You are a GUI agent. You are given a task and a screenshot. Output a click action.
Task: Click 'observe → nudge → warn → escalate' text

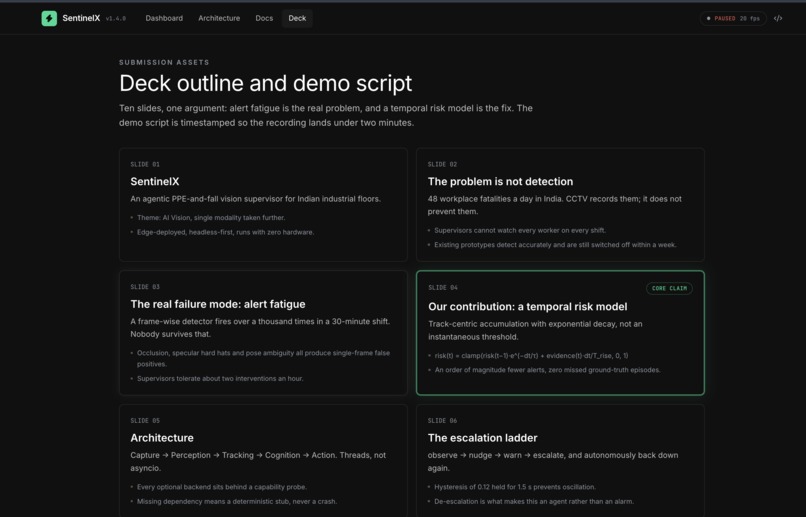553,461
